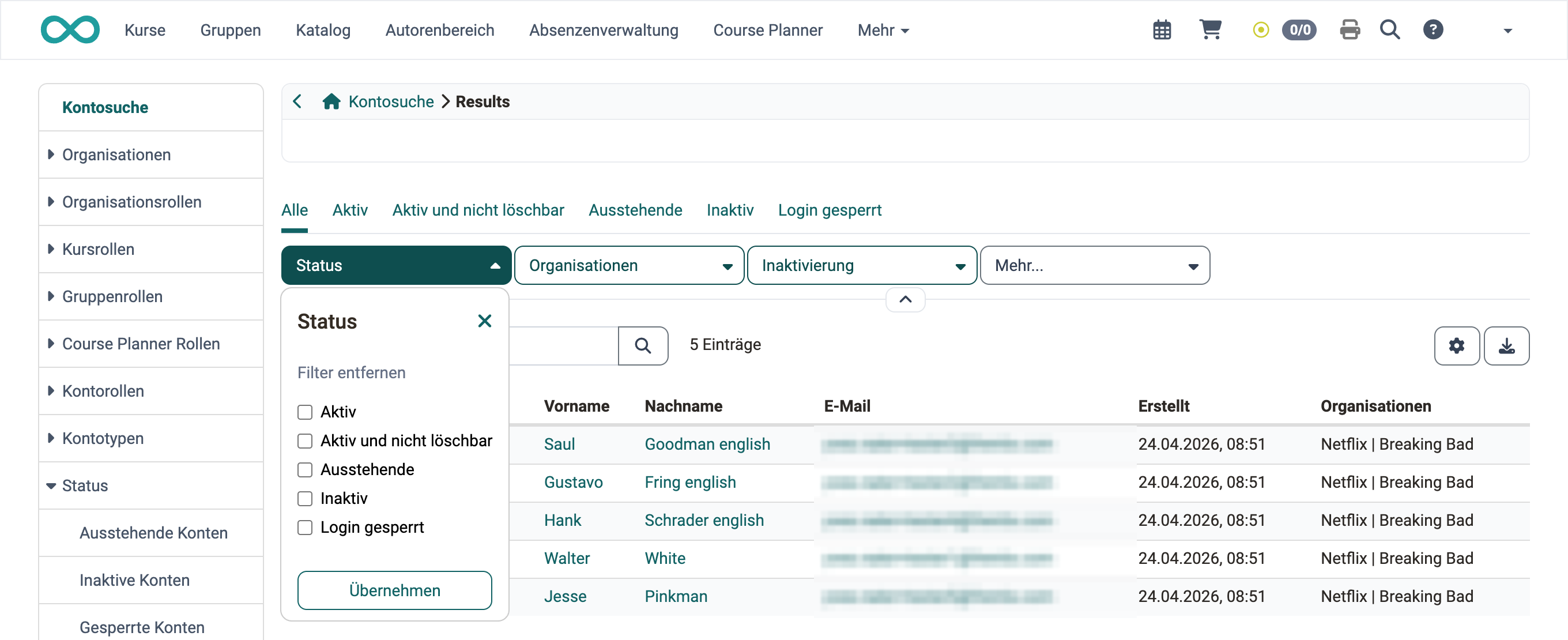Screen dimensions: 1568x640
Task: Open search via magnifier in top bar
Action: click(x=1390, y=30)
